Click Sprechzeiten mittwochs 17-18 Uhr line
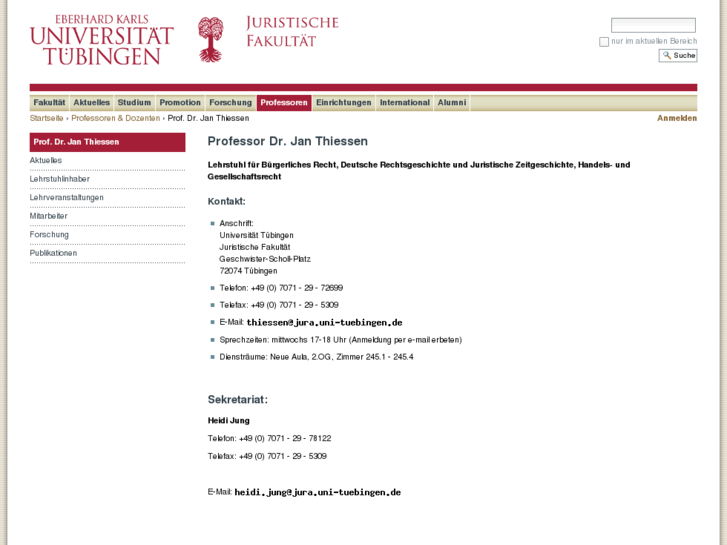727x545 pixels. [341, 340]
